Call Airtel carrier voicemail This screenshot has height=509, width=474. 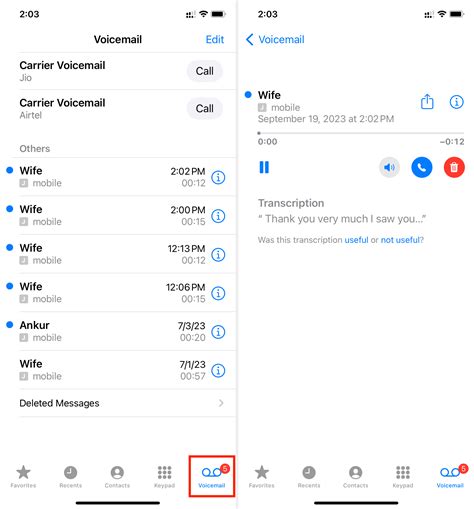tap(205, 108)
